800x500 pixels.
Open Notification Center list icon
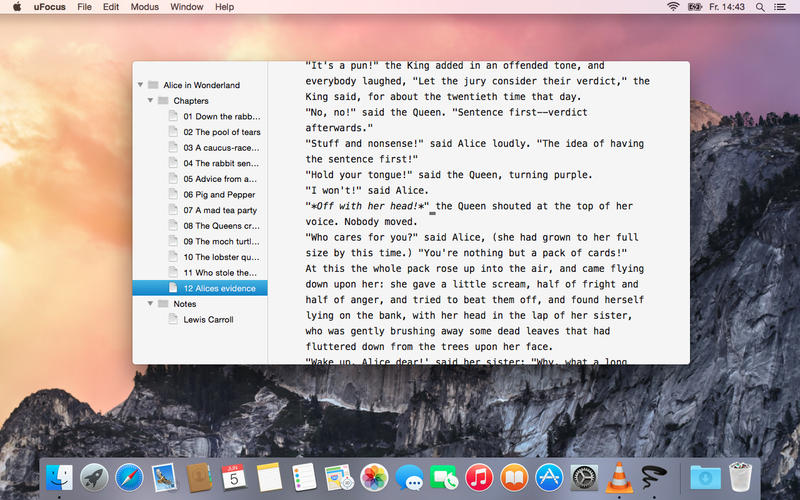[785, 7]
